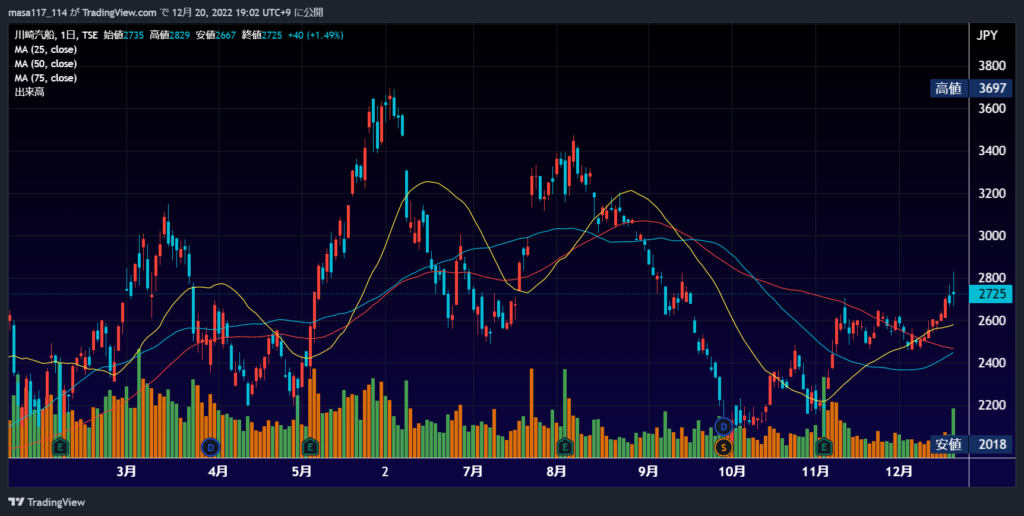Click the current price tag 2725
The width and height of the screenshot is (1024, 516).
pos(991,294)
